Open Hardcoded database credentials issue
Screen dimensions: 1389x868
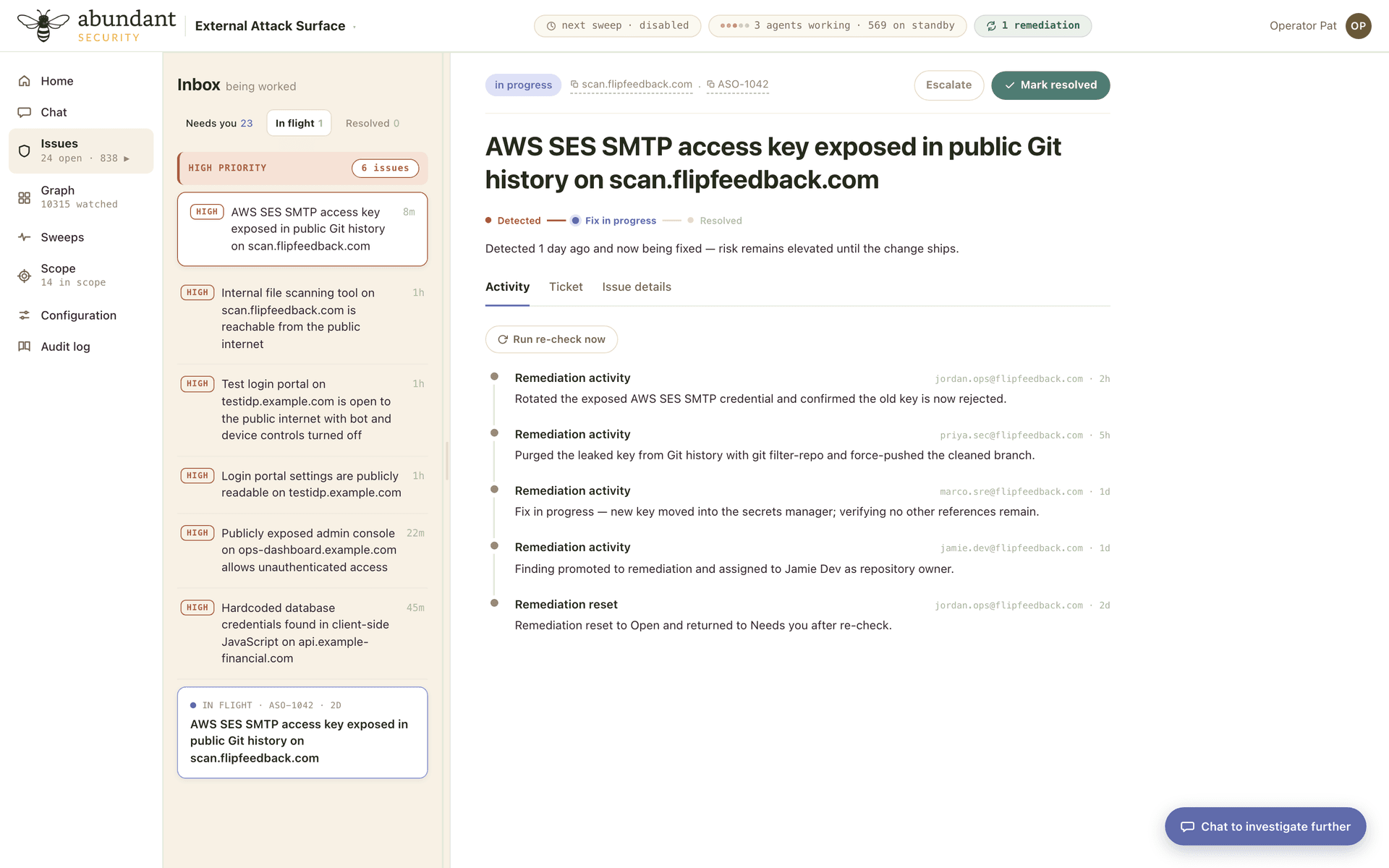302,633
